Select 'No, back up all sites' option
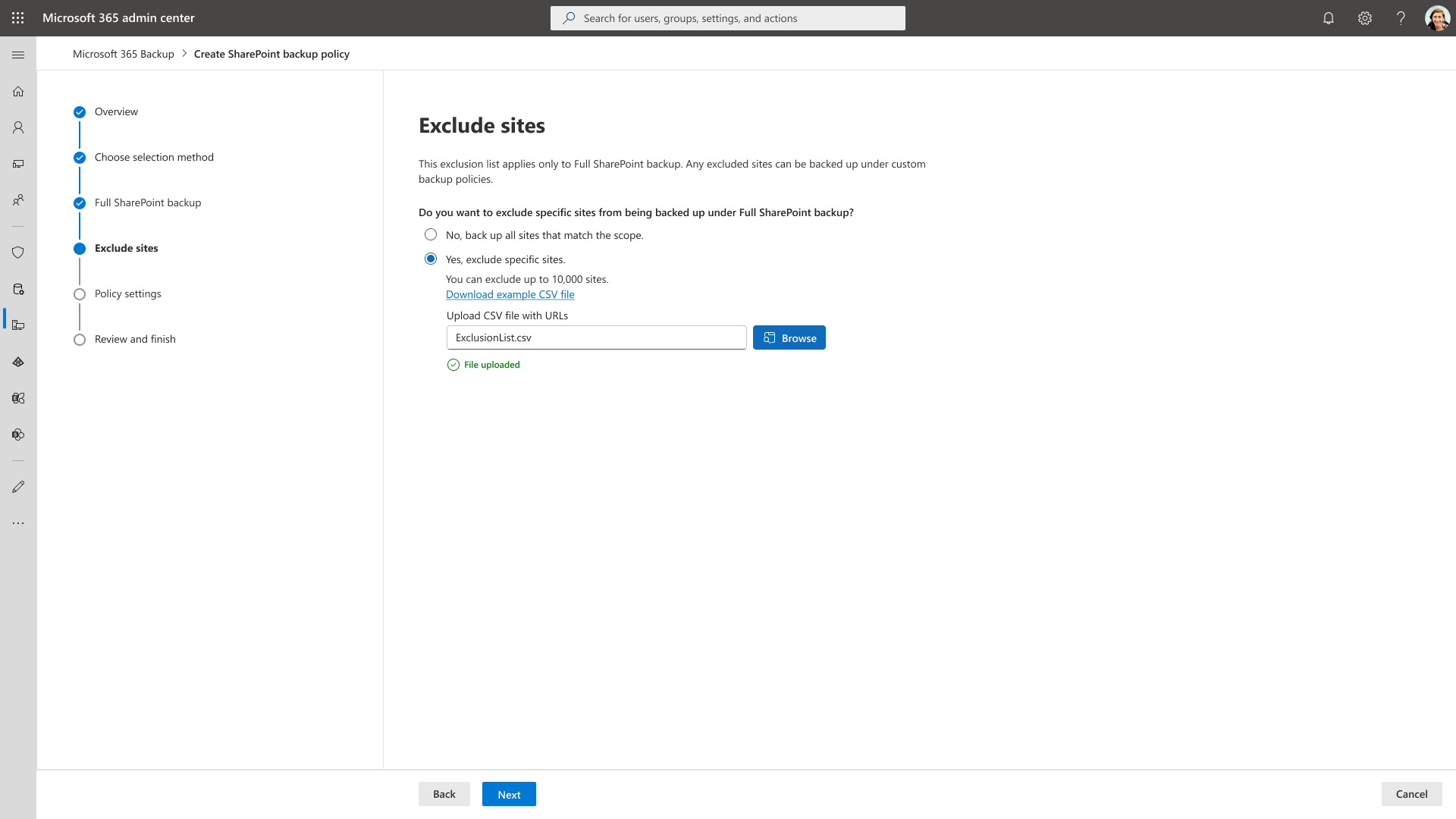 431,235
